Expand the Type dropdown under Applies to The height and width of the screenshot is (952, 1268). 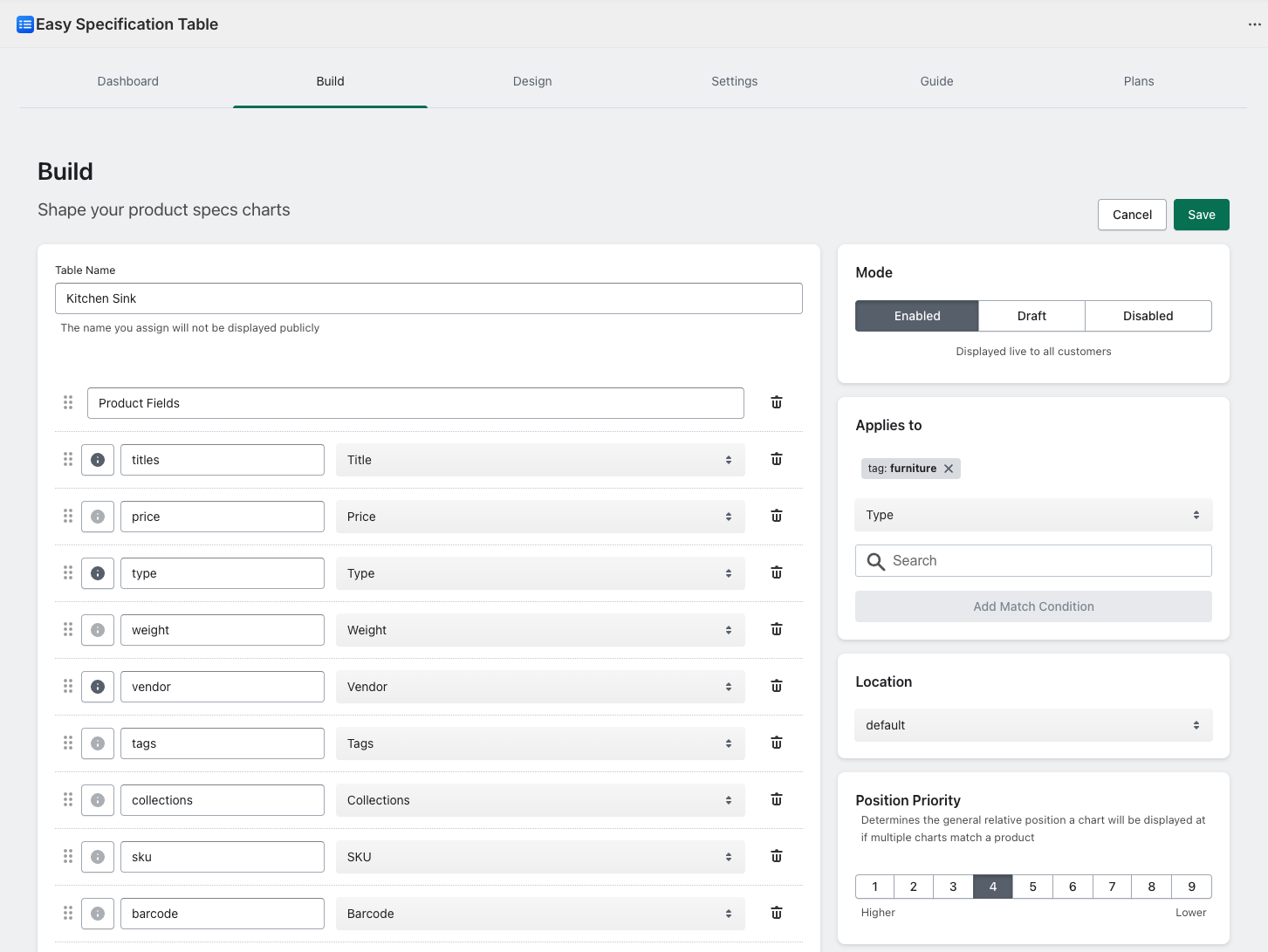coord(1033,515)
